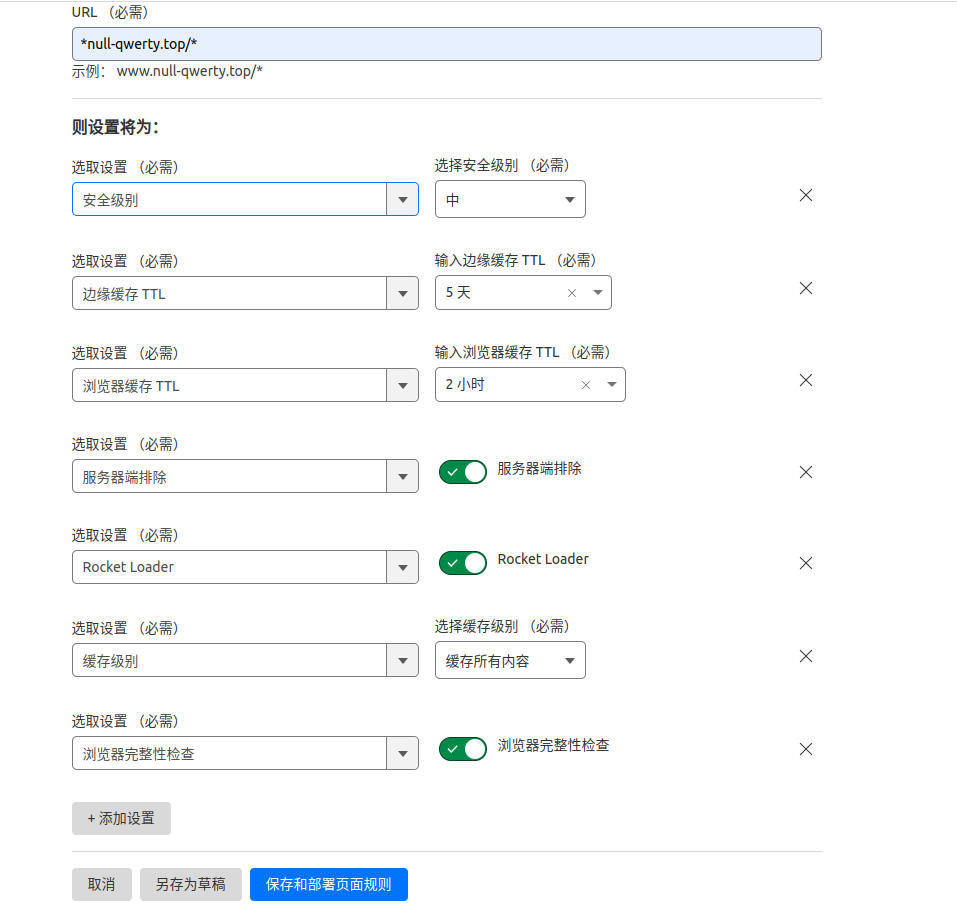Image resolution: width=957 pixels, height=920 pixels.
Task: Clear the 2 小时 browser cache TTL value
Action: point(585,384)
